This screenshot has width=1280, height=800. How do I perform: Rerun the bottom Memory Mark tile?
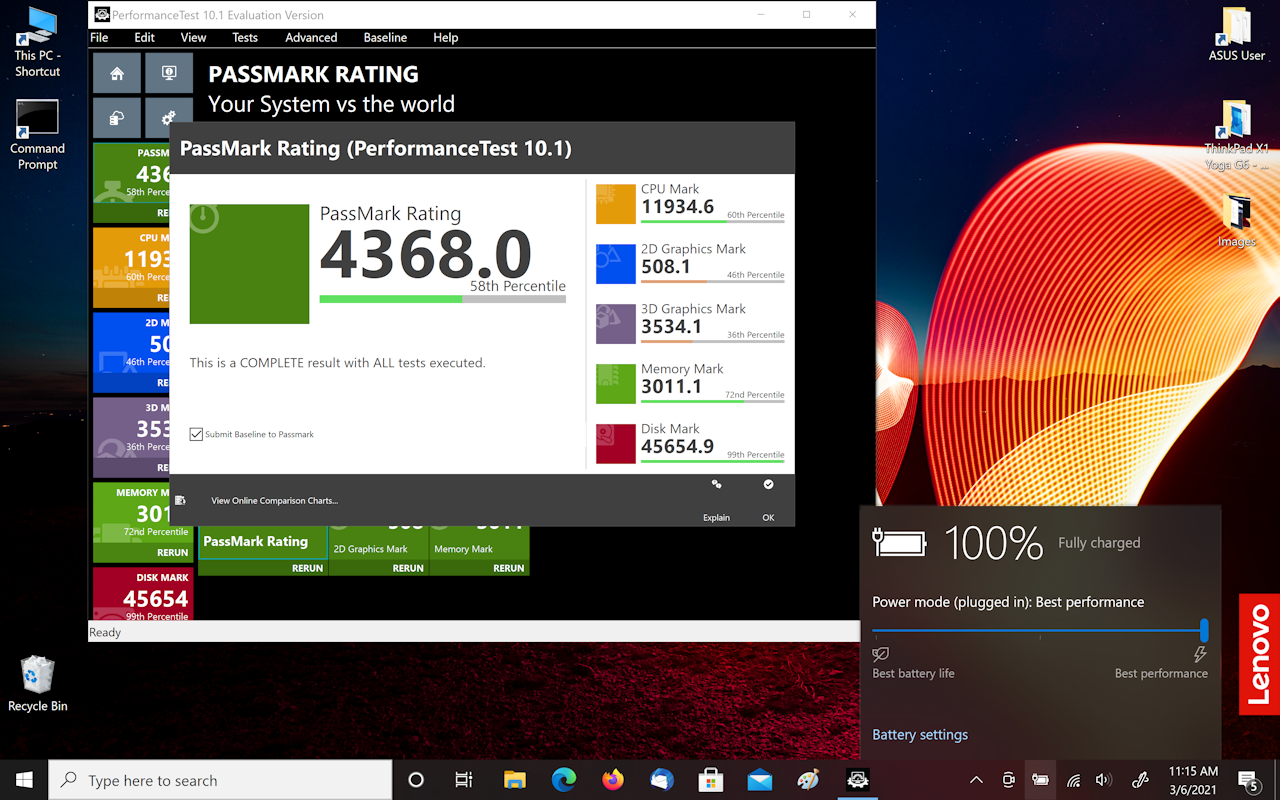coord(508,568)
